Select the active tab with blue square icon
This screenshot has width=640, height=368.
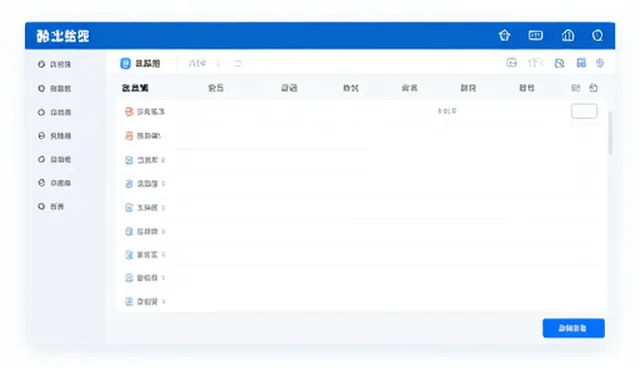coord(140,63)
